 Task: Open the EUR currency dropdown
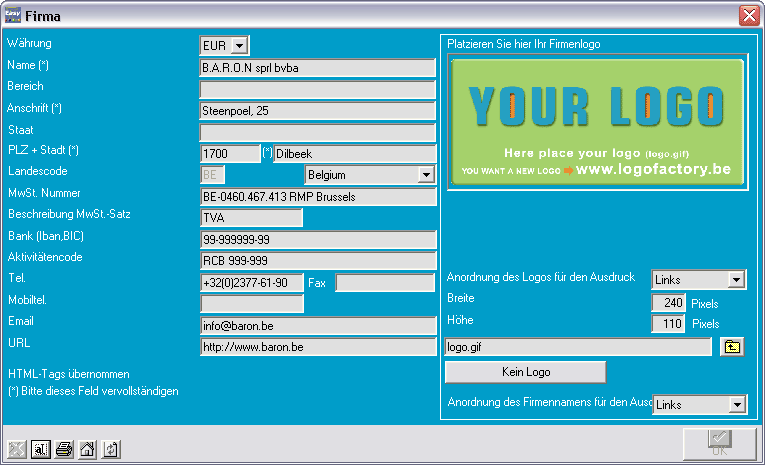tap(239, 46)
